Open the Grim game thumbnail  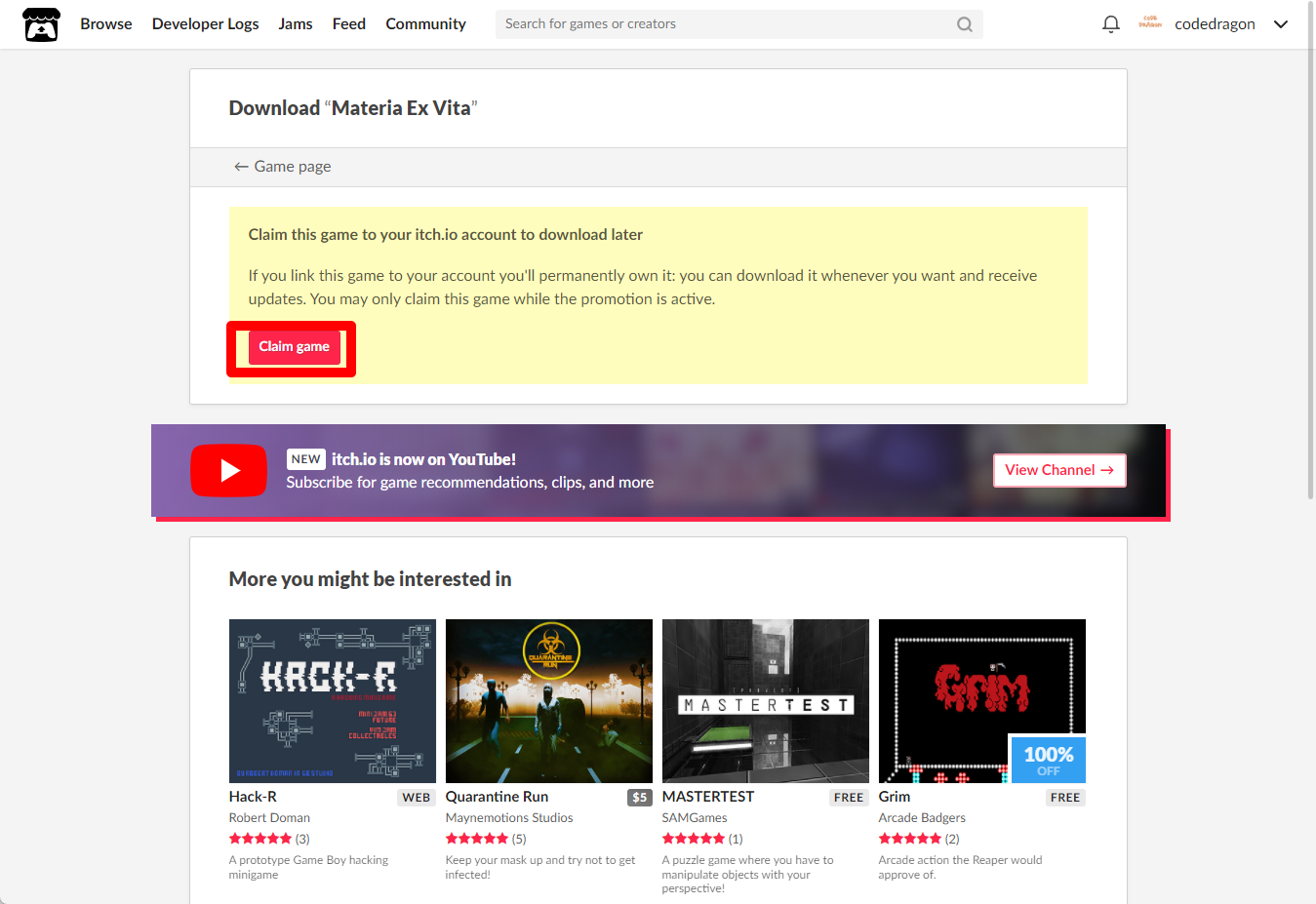point(982,701)
